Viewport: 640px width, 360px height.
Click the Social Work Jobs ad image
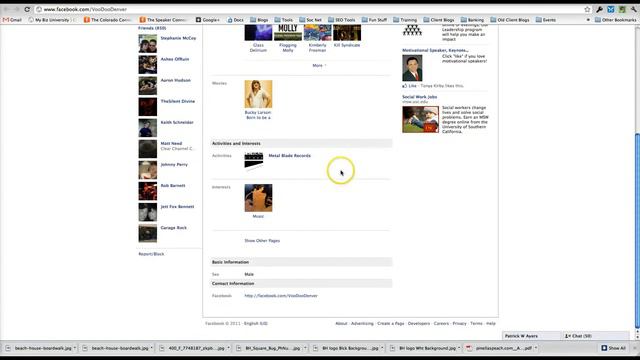420,120
